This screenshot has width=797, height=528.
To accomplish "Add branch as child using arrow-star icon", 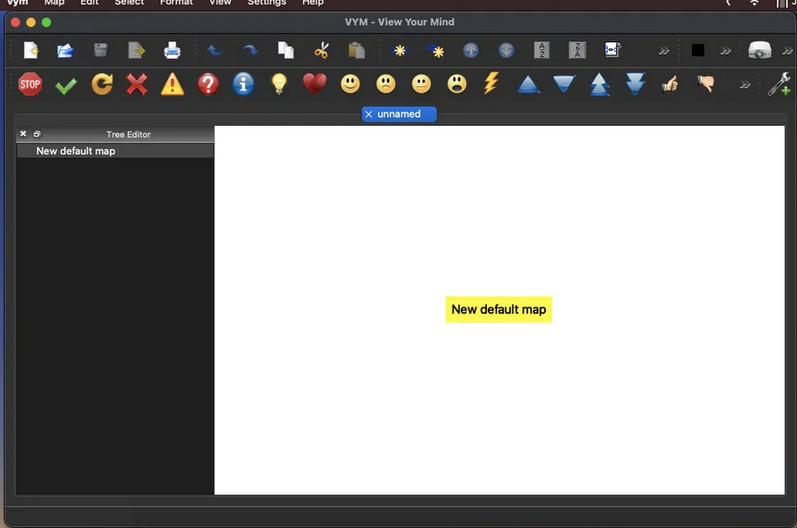I will click(x=436, y=50).
